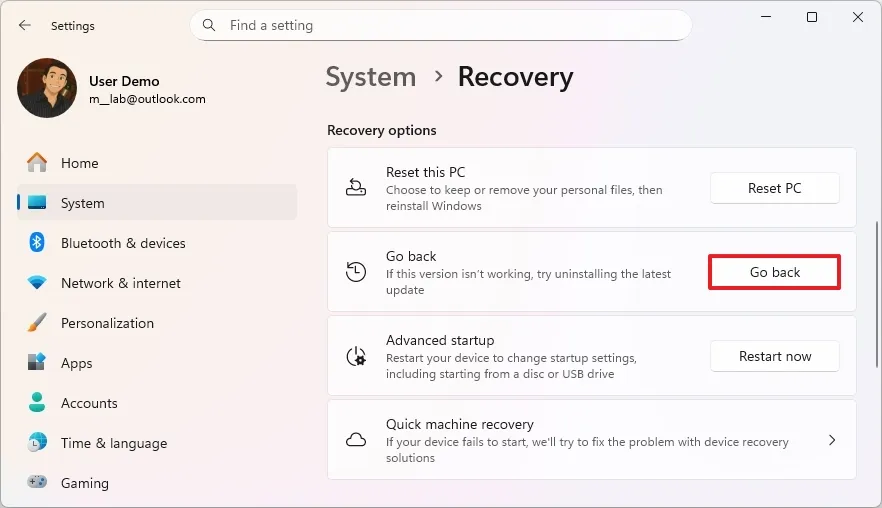Open Gaming settings page
The image size is (882, 508).
click(x=157, y=483)
